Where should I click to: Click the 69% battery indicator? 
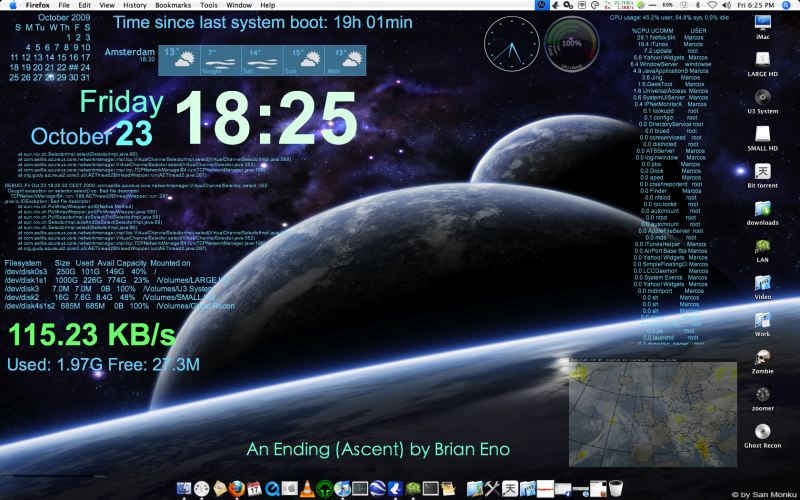point(667,5)
